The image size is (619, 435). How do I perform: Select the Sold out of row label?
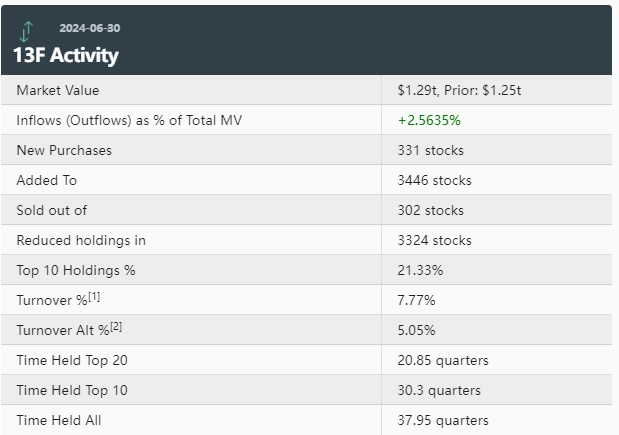point(52,210)
